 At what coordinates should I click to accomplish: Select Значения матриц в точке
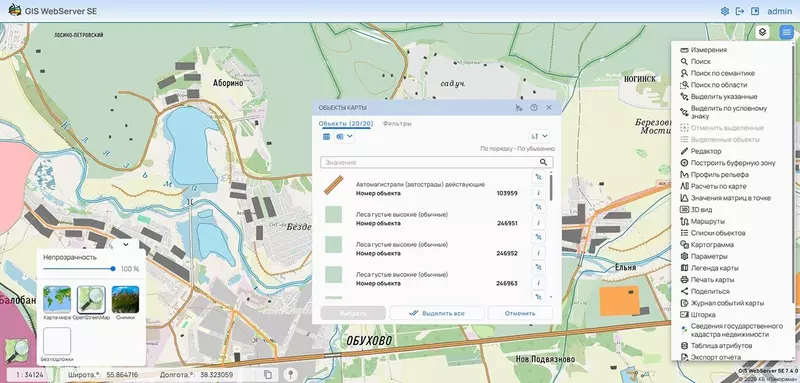731,198
